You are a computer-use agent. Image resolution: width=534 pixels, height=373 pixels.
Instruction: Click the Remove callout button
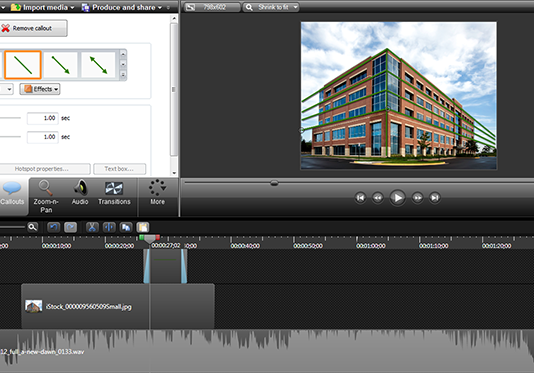pos(33,28)
